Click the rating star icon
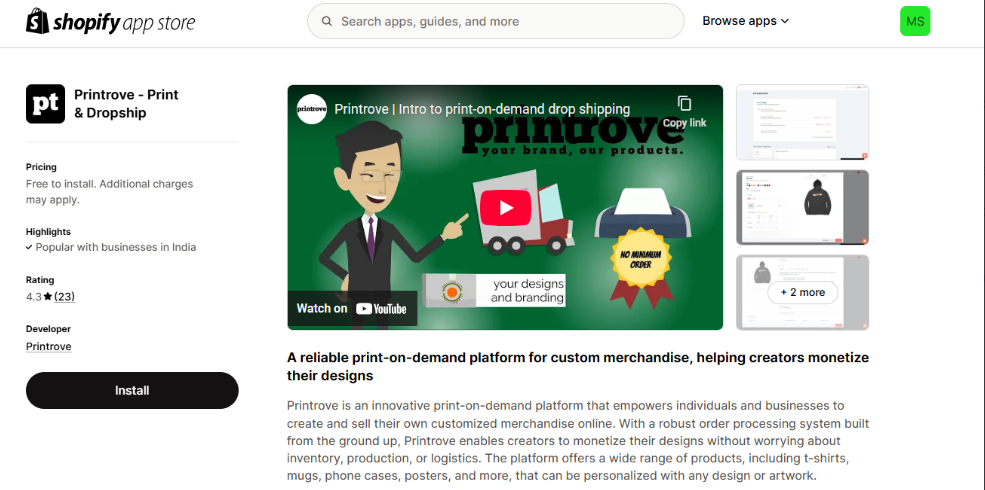 tap(48, 297)
